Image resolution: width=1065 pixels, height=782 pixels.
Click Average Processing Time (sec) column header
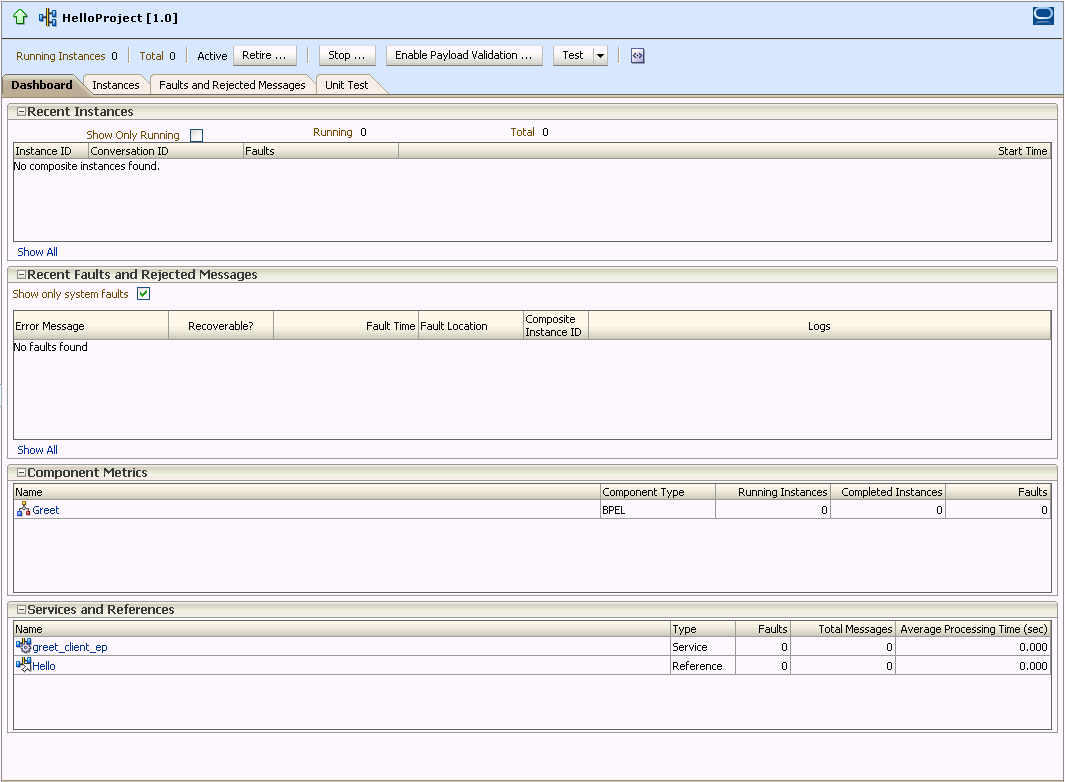point(973,628)
